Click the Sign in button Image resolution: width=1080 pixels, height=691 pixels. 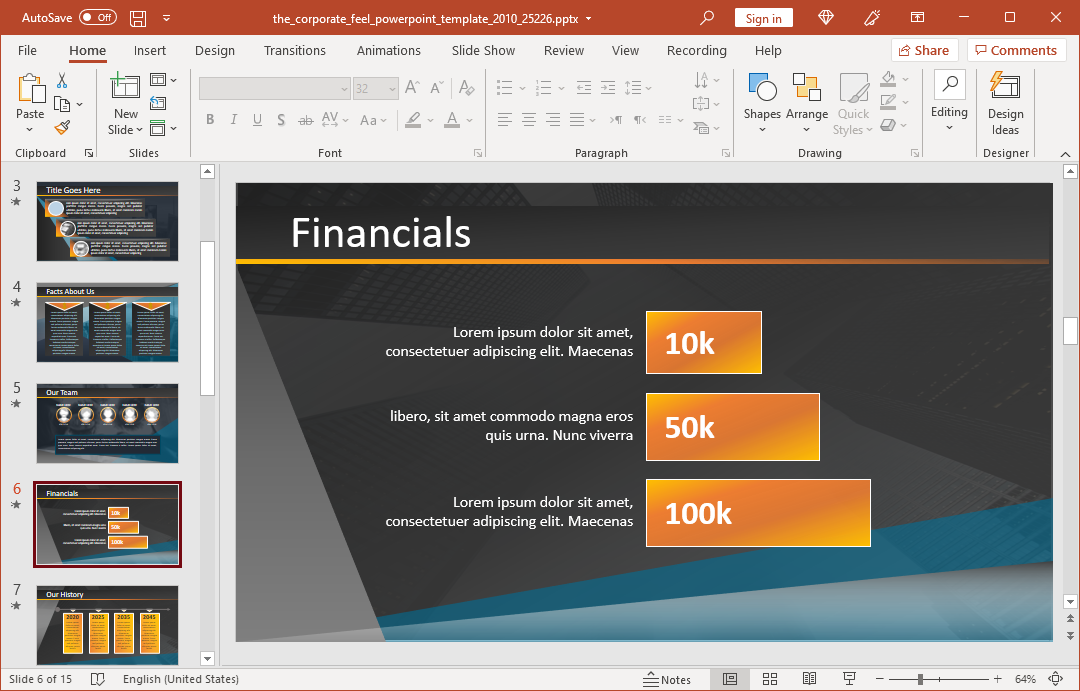tap(764, 18)
